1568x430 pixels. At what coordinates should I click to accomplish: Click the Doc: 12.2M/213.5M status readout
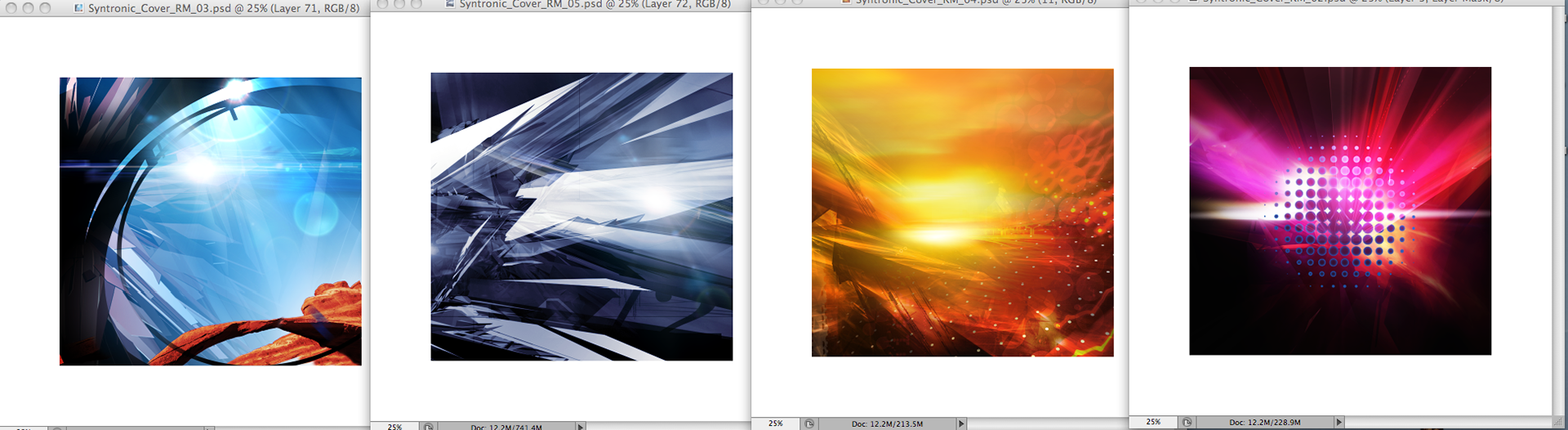point(887,423)
